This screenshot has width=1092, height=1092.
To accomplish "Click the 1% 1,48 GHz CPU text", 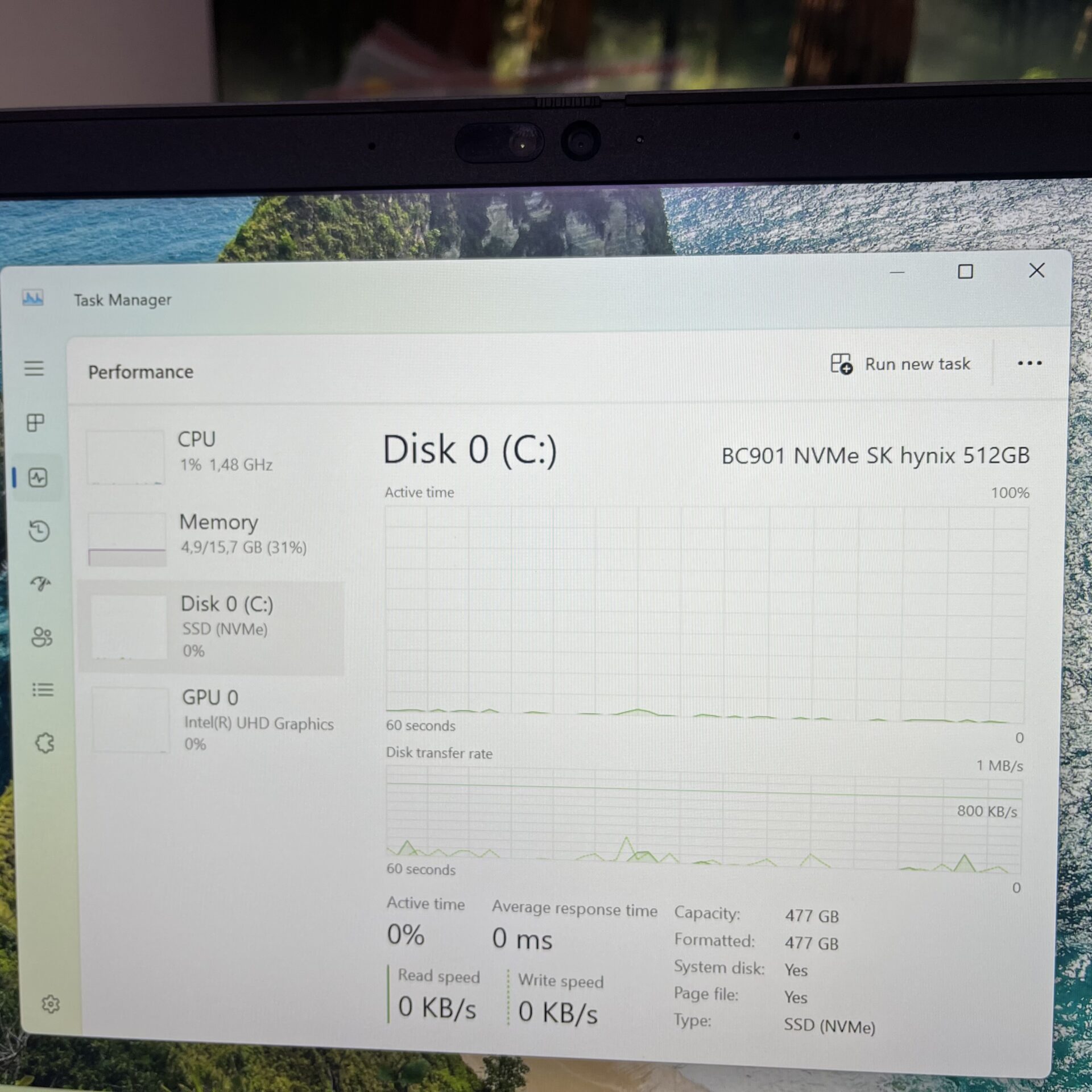I will 226,465.
